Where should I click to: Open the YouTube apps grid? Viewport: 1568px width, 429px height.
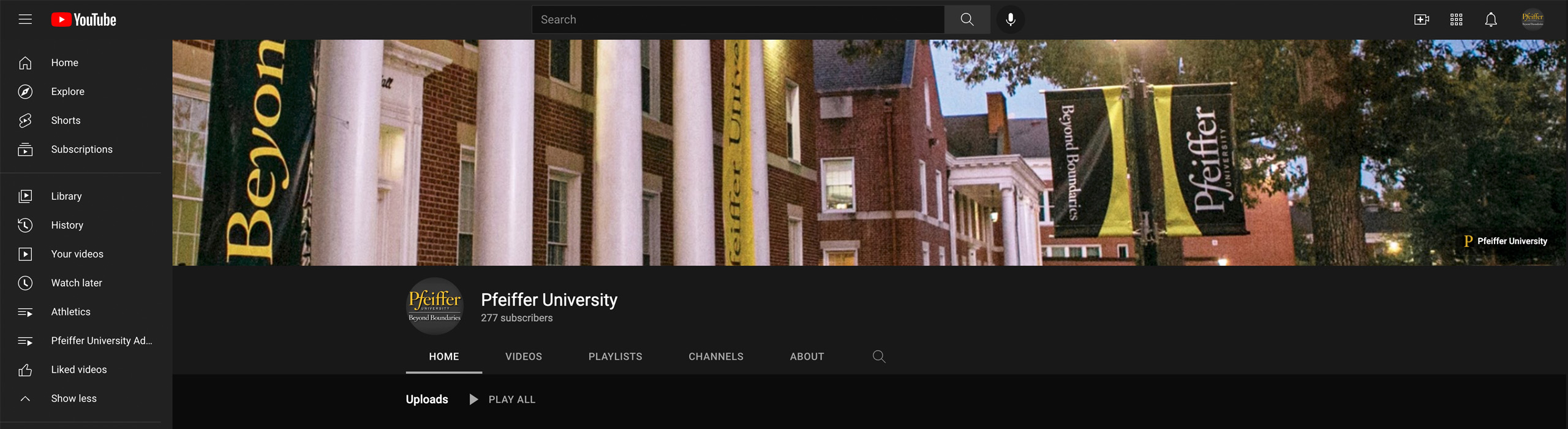click(1457, 20)
